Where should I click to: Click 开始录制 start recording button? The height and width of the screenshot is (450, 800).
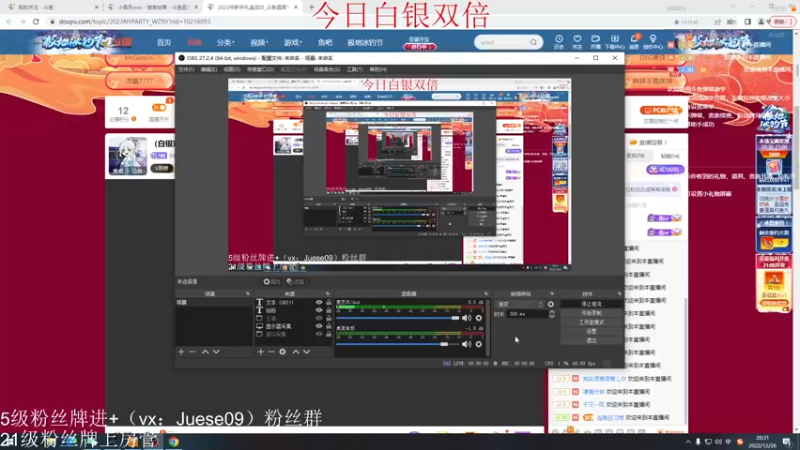[x=591, y=313]
